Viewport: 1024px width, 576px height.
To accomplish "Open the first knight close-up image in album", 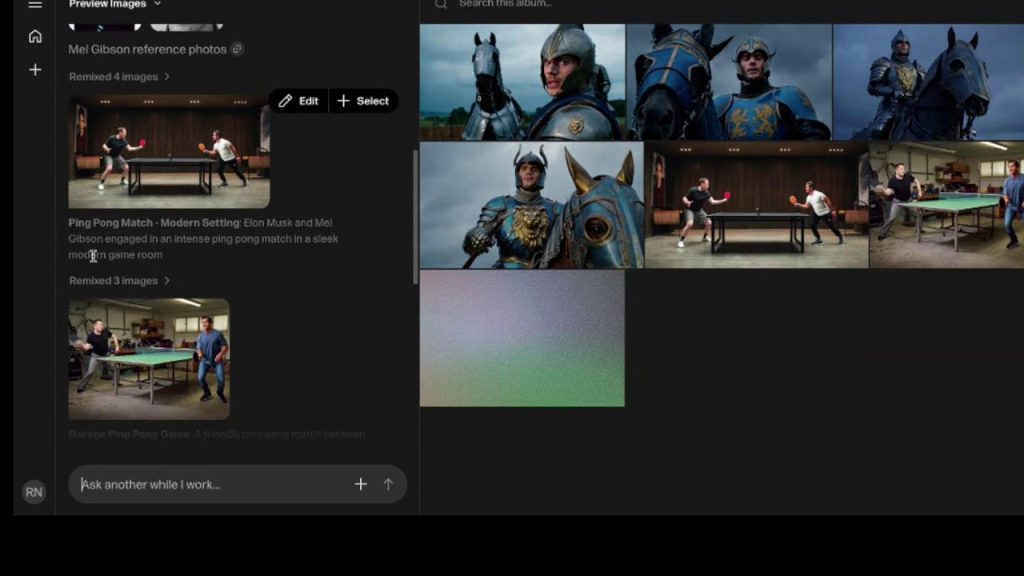I will [522, 82].
